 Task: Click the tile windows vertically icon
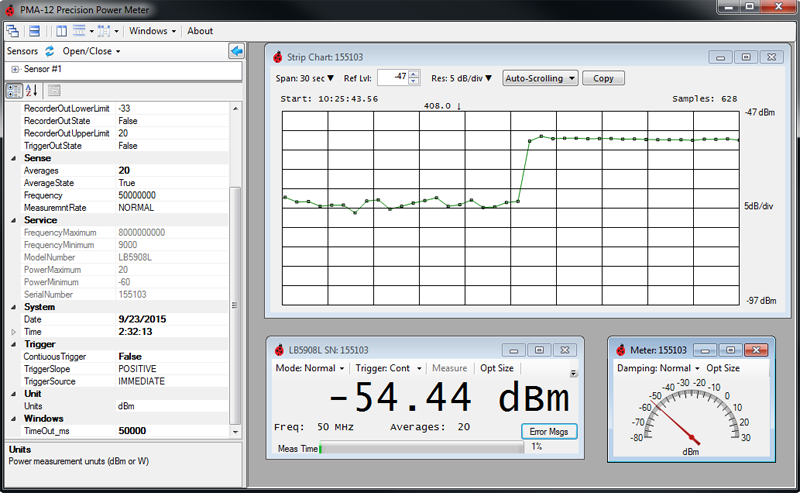click(62, 31)
